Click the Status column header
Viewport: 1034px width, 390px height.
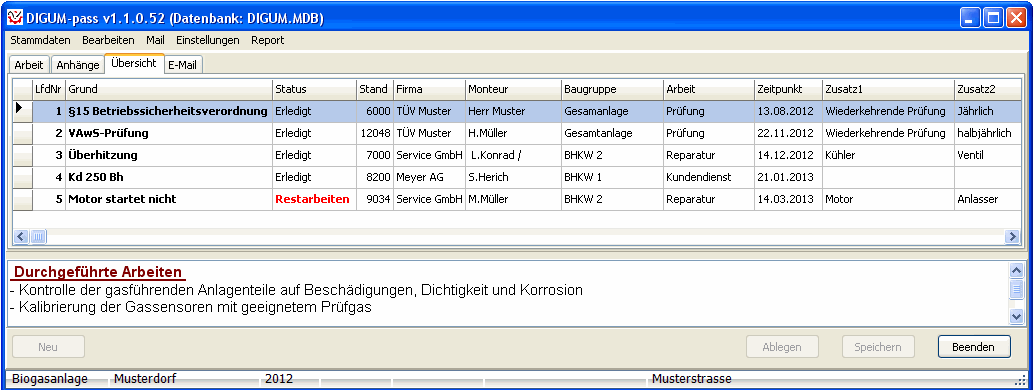tap(315, 89)
